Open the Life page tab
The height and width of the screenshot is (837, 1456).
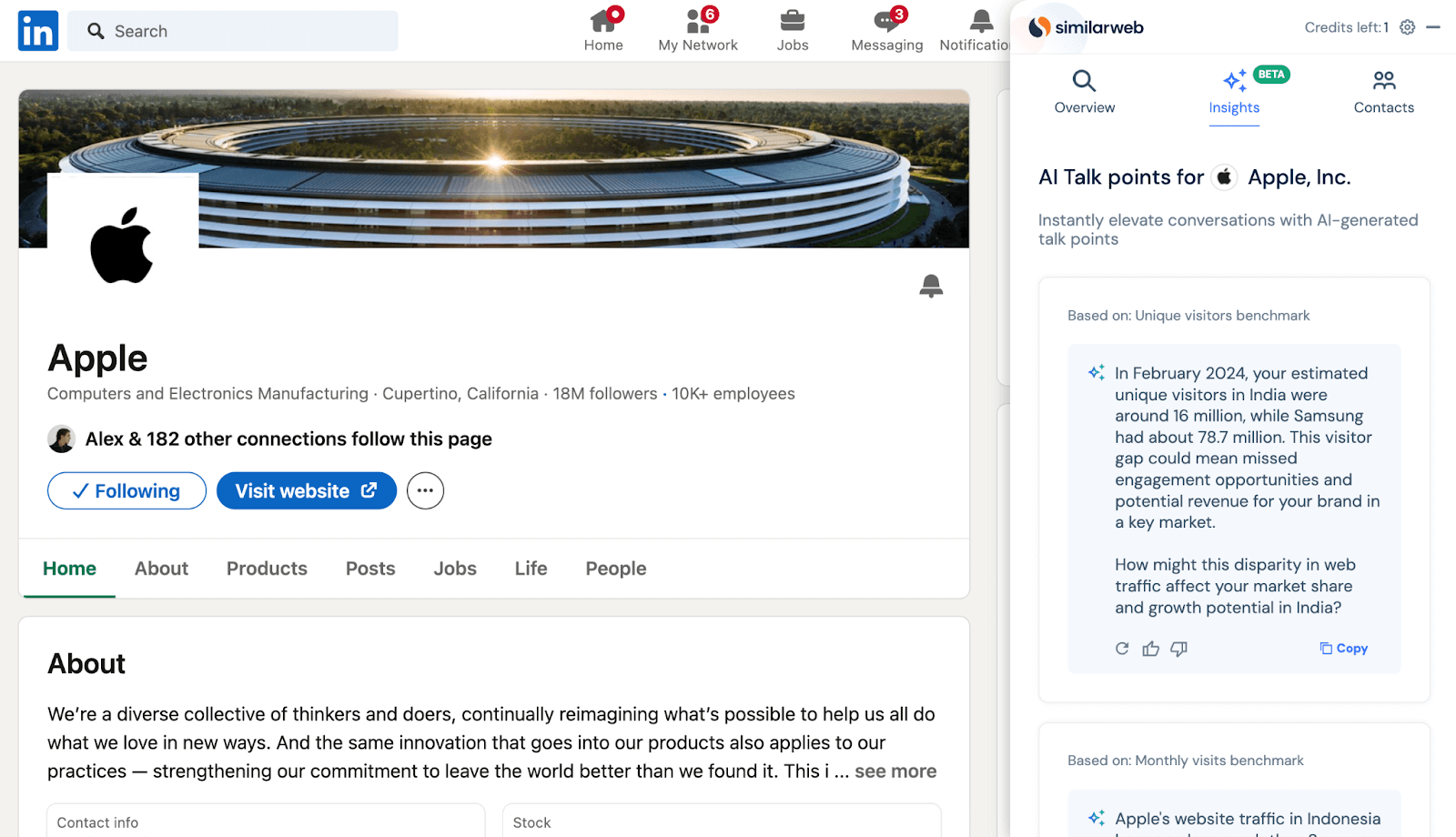(531, 569)
